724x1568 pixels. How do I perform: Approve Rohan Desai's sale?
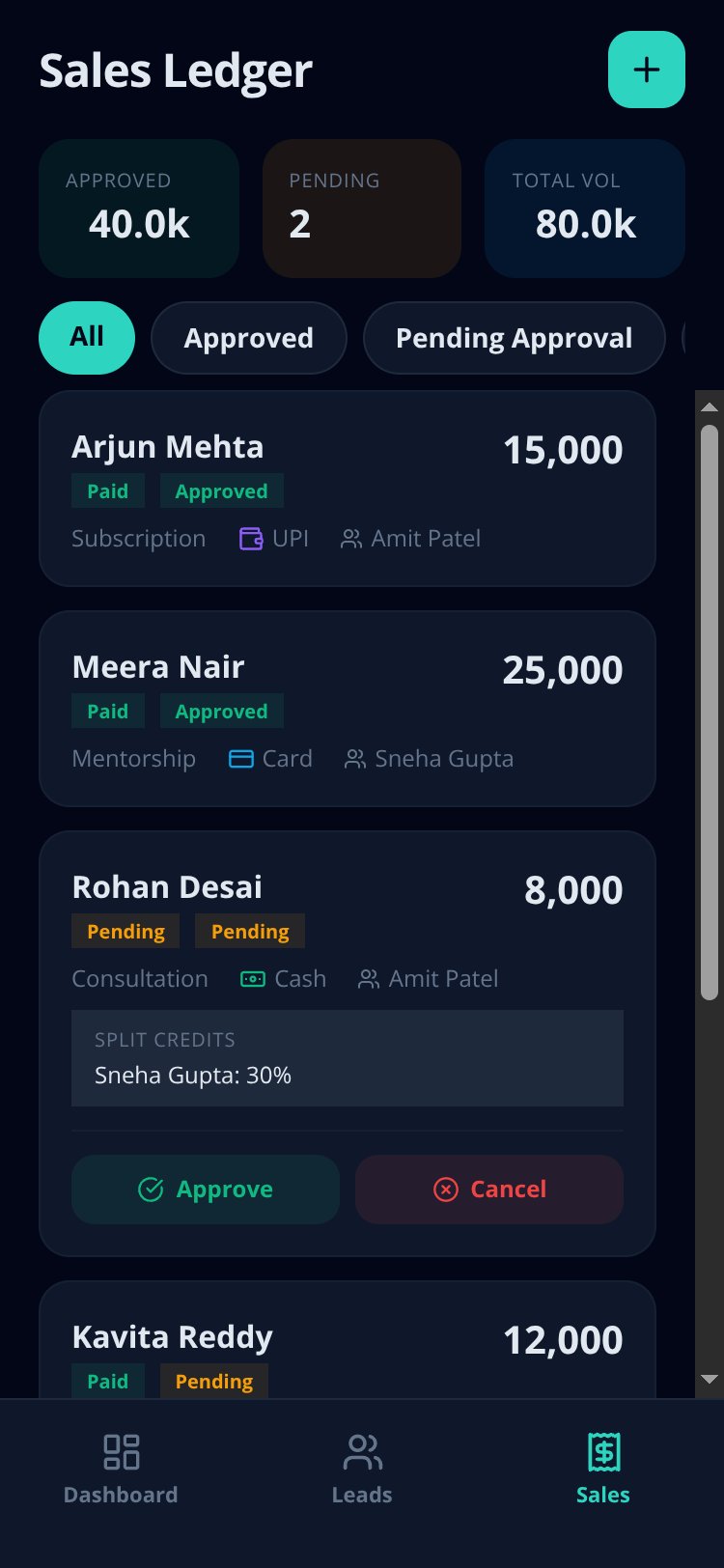point(206,1190)
